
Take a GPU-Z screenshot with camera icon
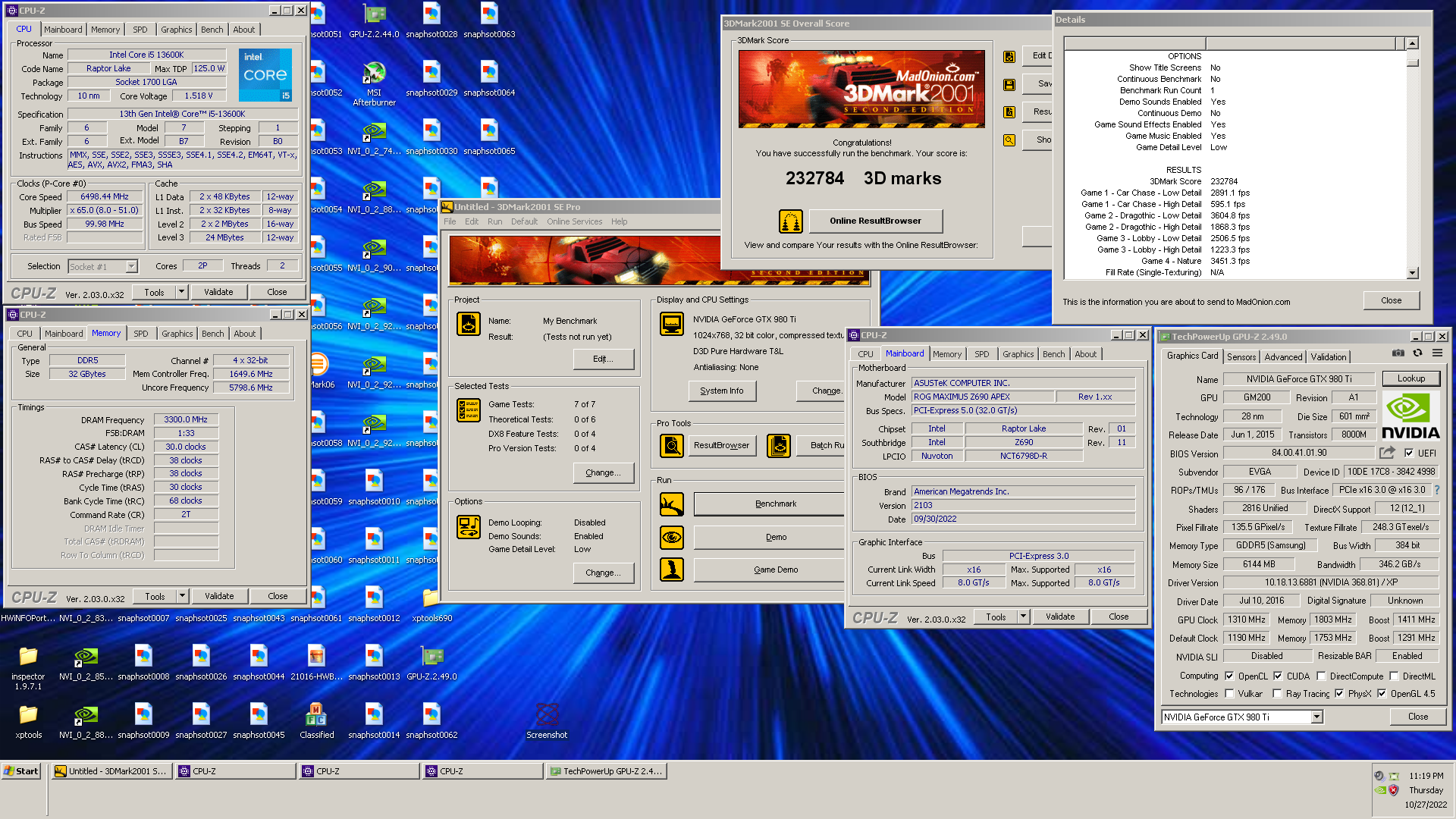(x=1398, y=353)
